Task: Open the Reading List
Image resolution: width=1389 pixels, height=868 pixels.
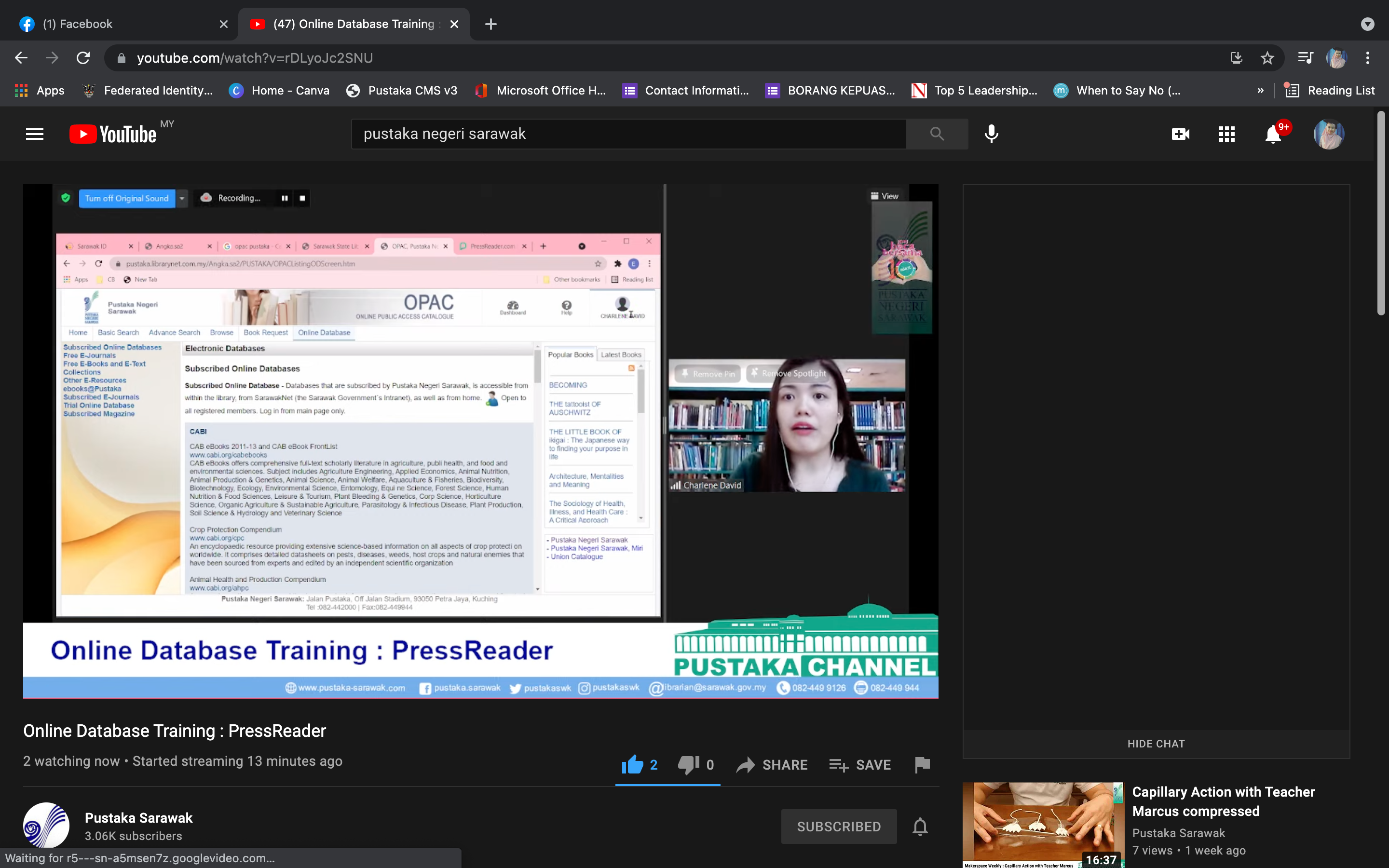Action: pos(1330,91)
